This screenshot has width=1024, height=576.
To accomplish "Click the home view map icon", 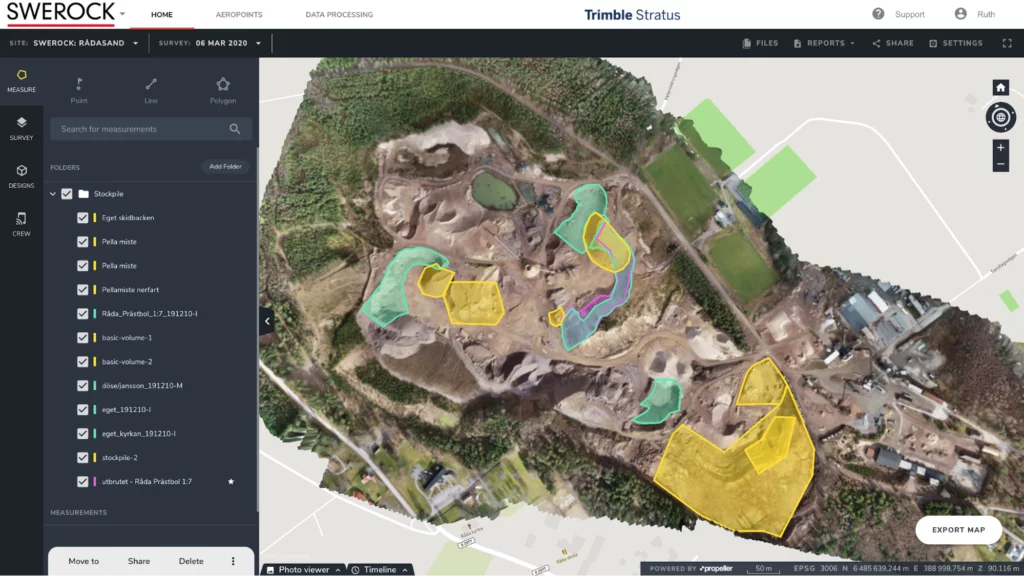I will click(1000, 87).
